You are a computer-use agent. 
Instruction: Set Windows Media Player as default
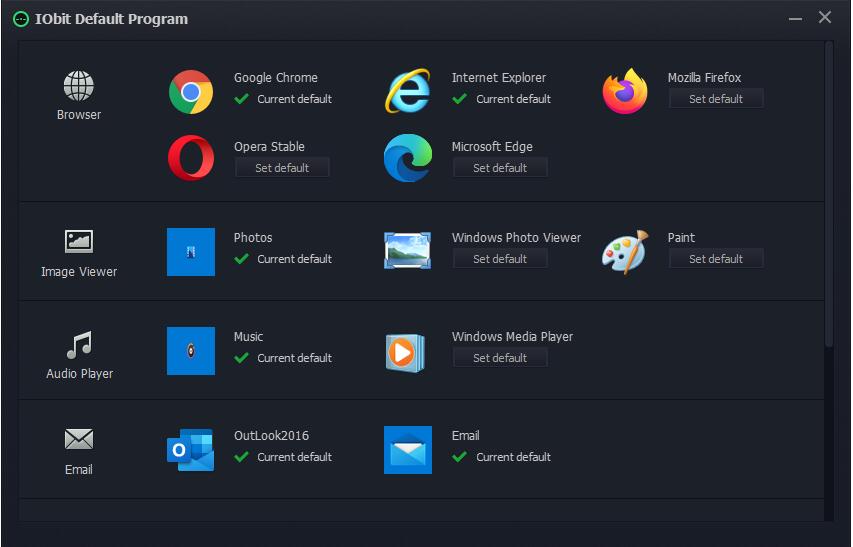(x=500, y=357)
